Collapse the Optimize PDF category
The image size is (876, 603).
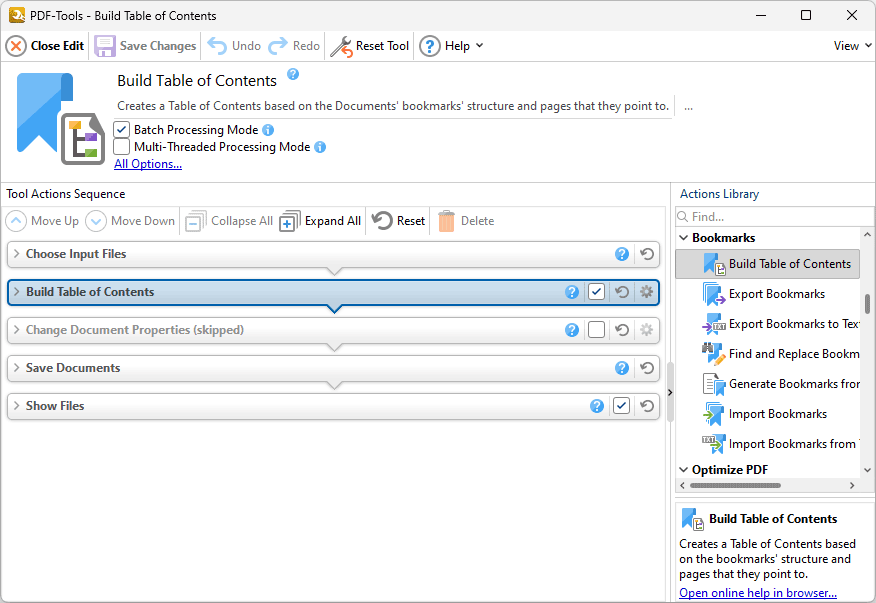tap(683, 470)
